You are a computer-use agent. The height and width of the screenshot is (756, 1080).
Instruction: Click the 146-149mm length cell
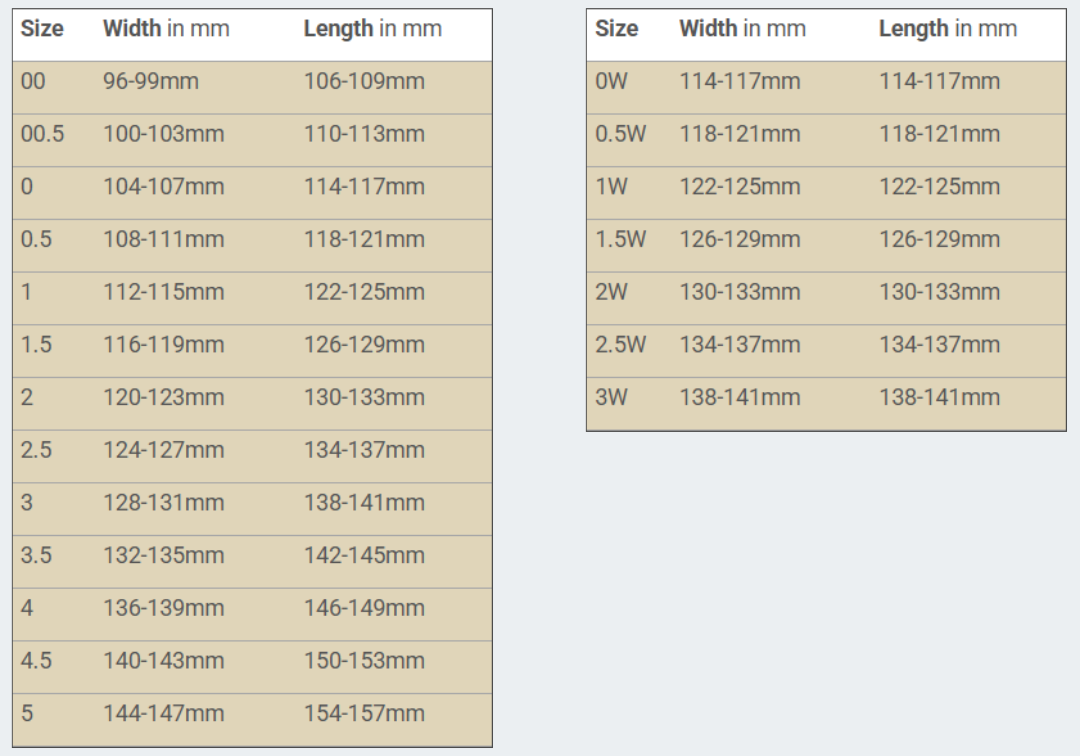(x=364, y=609)
